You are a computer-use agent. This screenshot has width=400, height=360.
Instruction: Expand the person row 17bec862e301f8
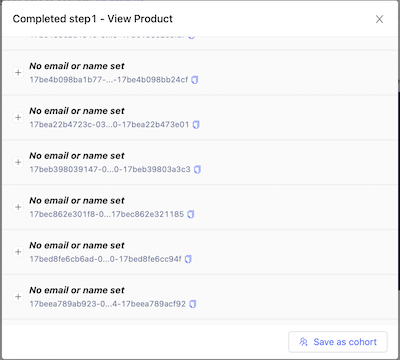coord(18,207)
